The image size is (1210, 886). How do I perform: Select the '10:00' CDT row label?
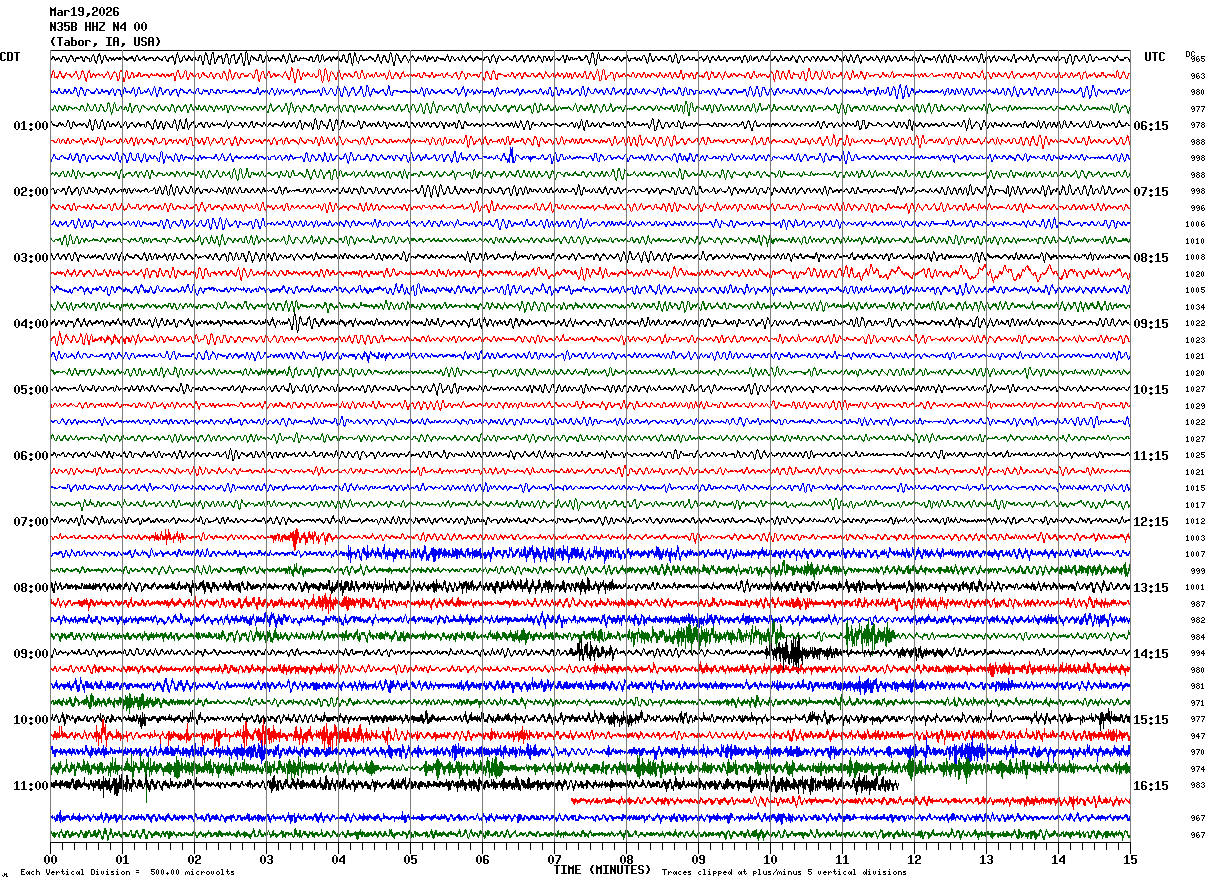[x=31, y=720]
